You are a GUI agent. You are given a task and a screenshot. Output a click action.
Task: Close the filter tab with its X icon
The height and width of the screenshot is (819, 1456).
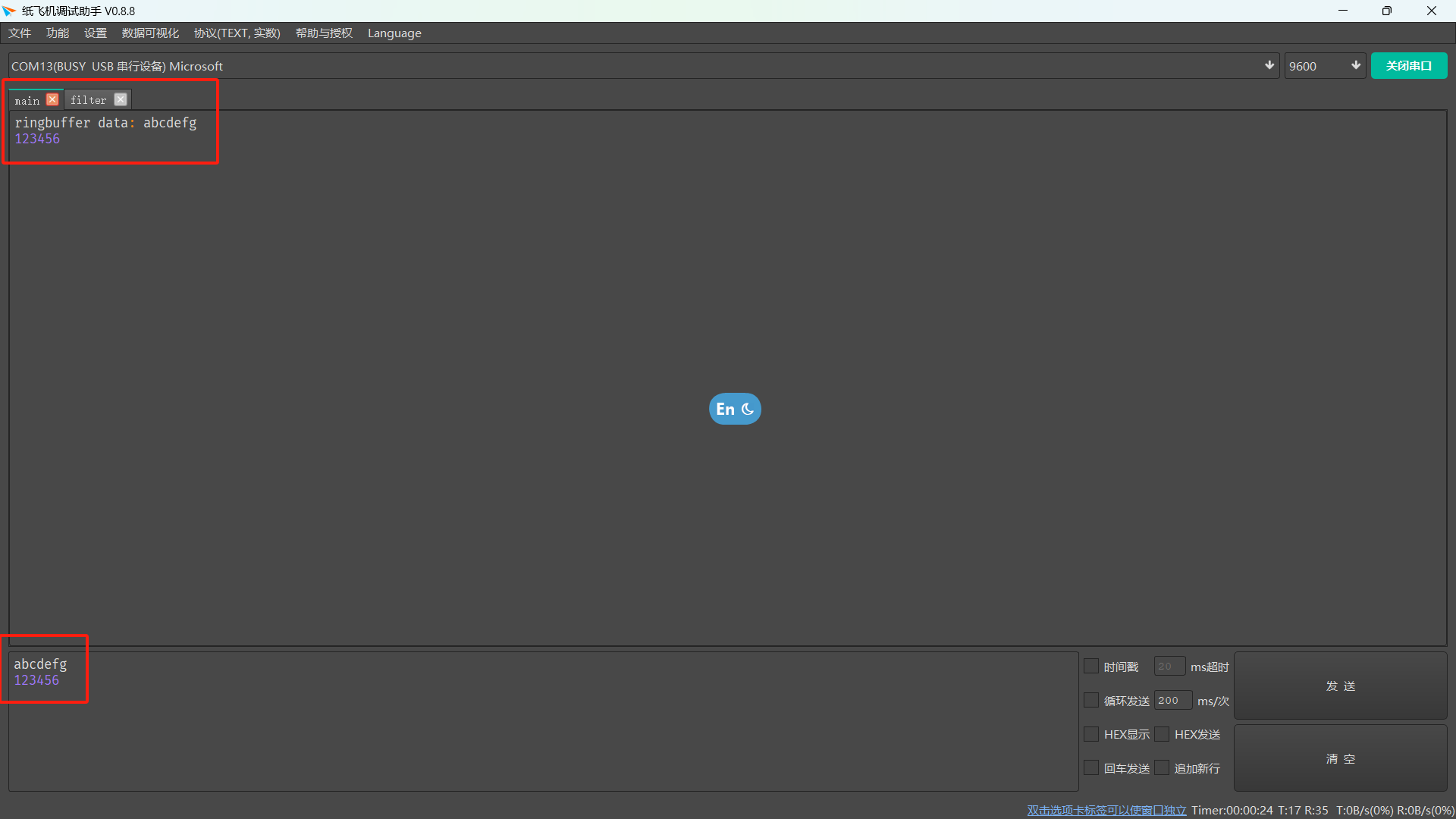tap(121, 99)
